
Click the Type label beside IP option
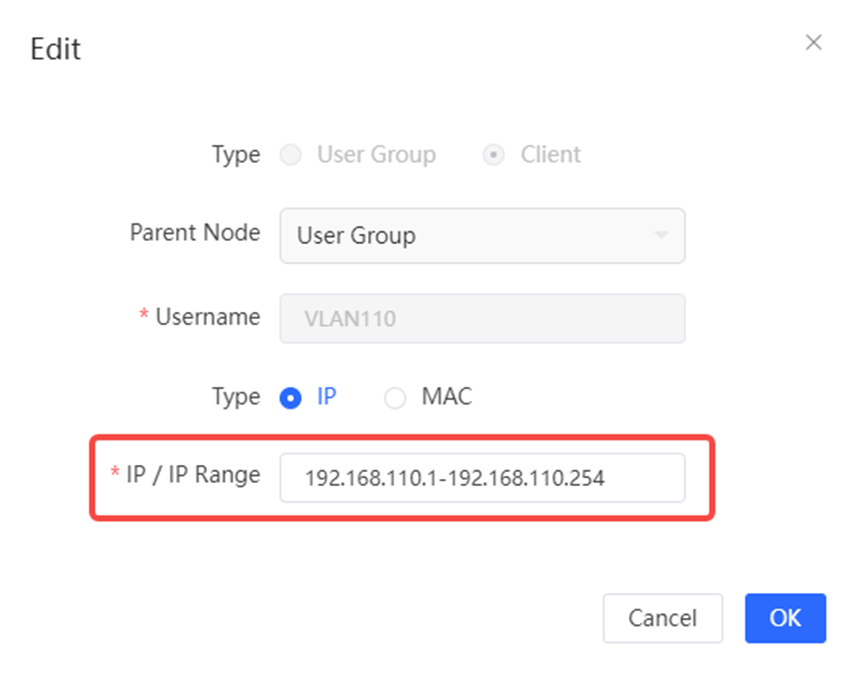pyautogui.click(x=236, y=397)
